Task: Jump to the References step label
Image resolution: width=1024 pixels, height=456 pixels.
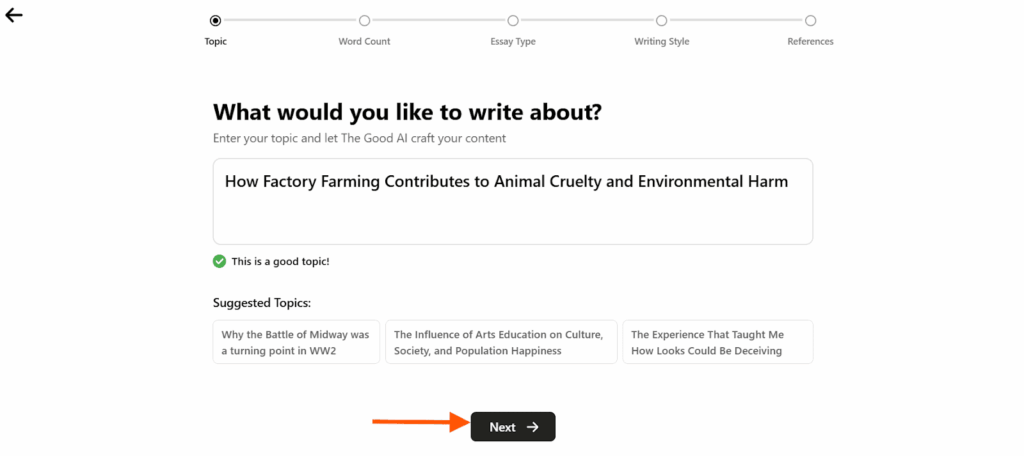Action: (x=810, y=41)
